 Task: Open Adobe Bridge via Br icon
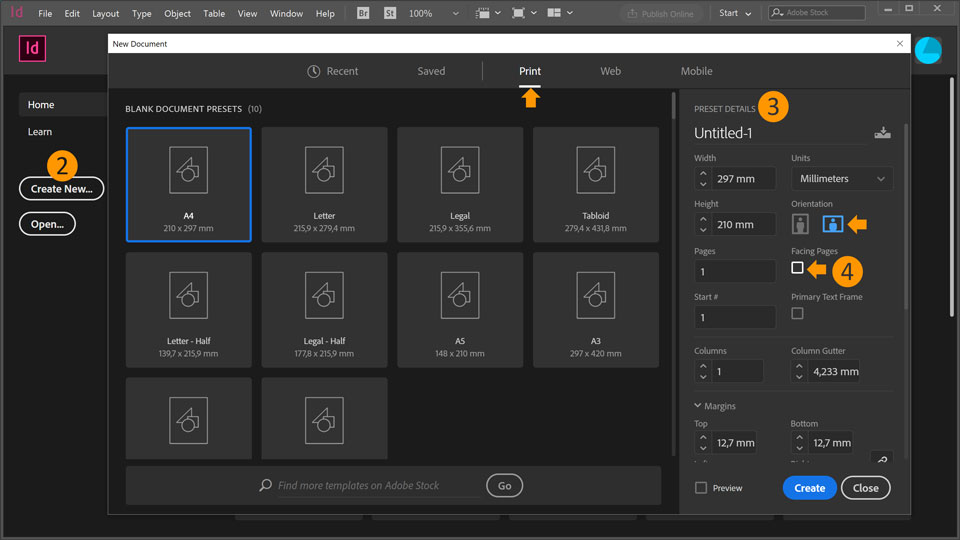(x=363, y=13)
